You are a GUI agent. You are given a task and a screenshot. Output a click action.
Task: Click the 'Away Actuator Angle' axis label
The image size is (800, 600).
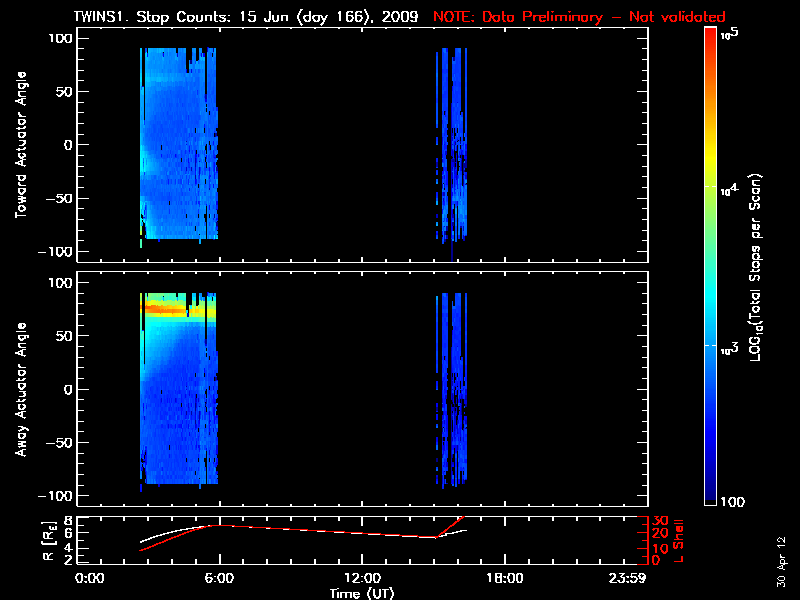(19, 390)
